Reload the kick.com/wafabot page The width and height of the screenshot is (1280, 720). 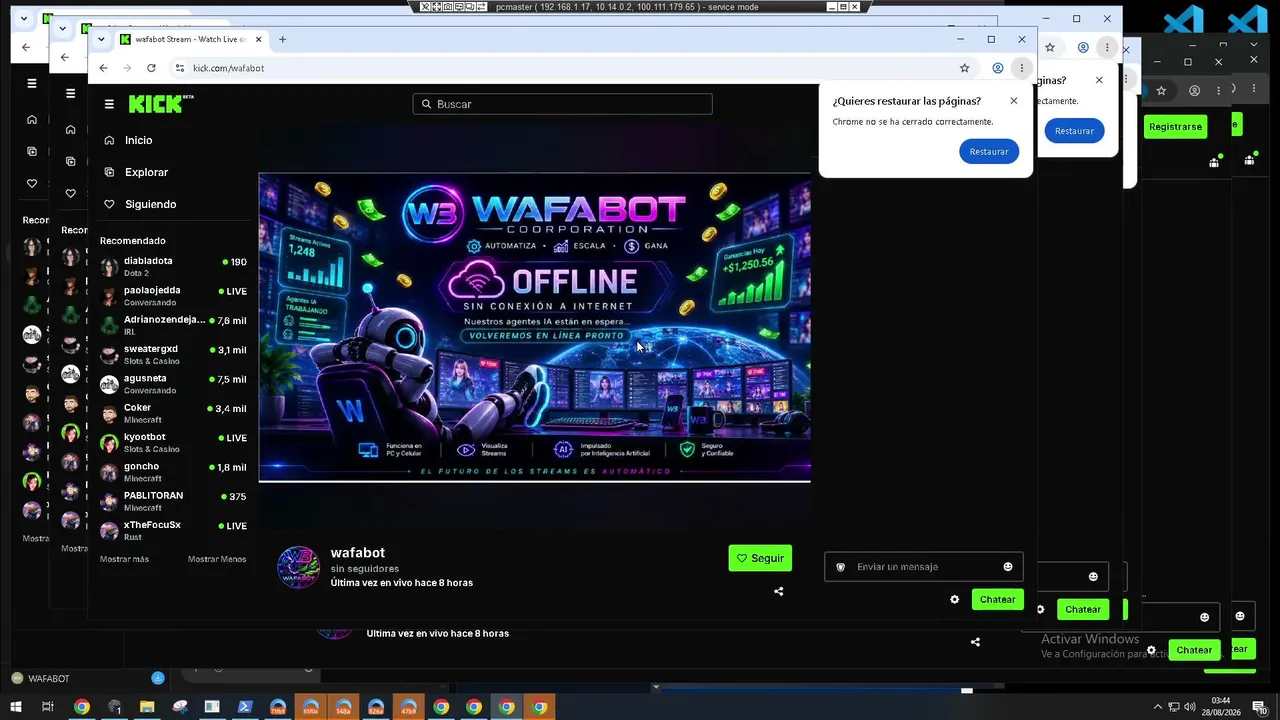coord(151,68)
